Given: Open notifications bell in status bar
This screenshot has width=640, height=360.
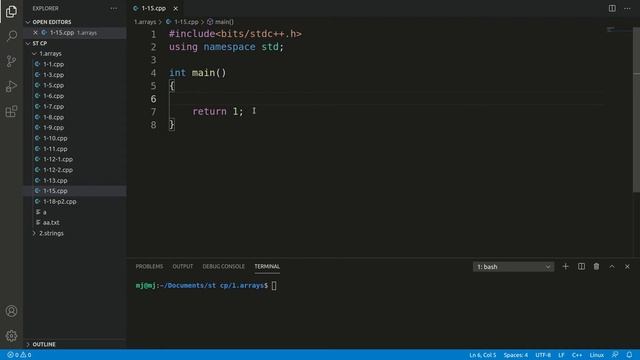Looking at the screenshot, I should pos(629,355).
